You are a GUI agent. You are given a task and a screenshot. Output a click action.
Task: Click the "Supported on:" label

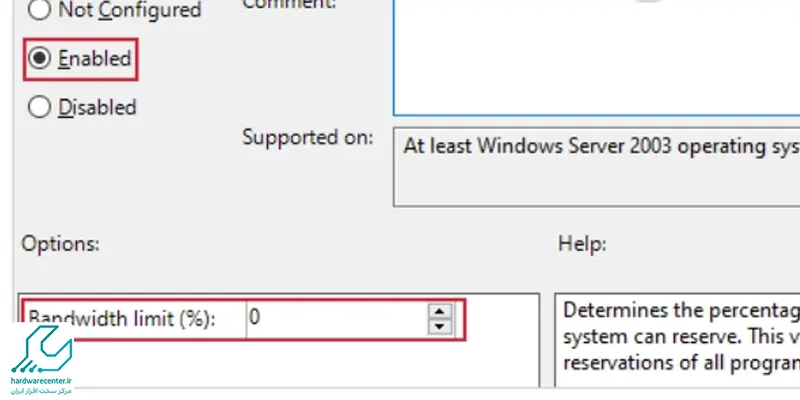point(308,138)
